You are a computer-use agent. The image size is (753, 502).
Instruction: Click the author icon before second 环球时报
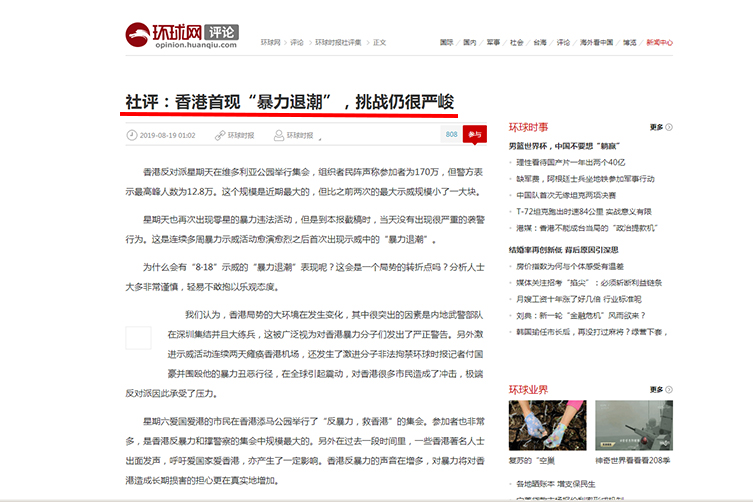point(278,135)
